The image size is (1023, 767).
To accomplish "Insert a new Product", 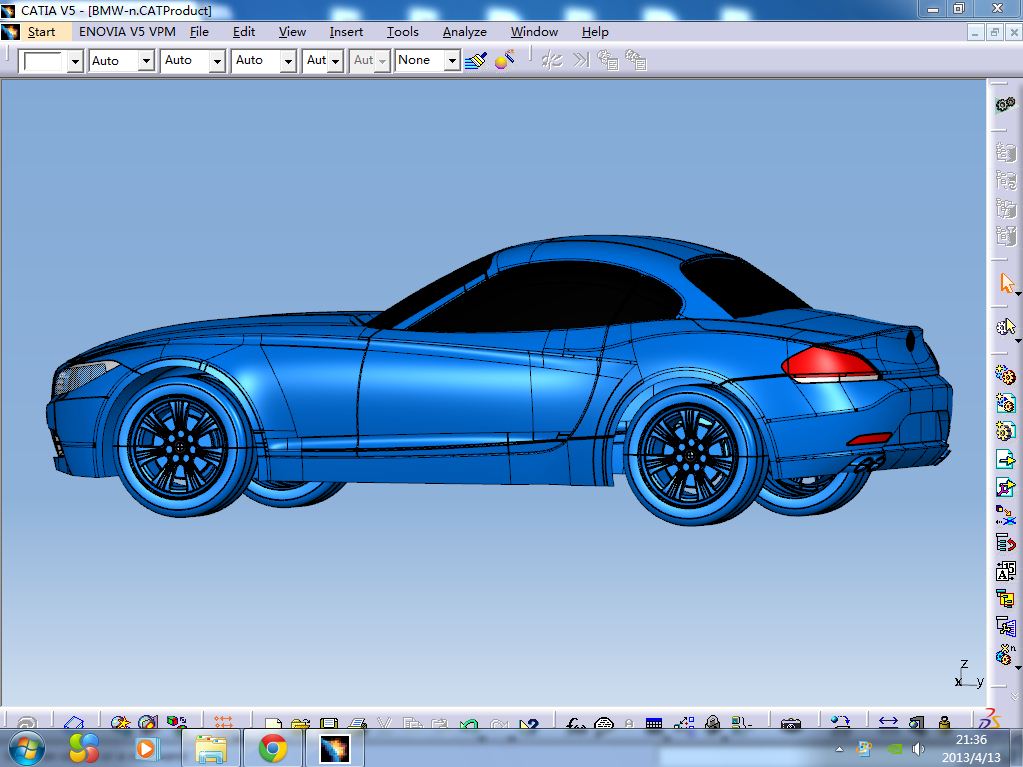I will pyautogui.click(x=1005, y=403).
